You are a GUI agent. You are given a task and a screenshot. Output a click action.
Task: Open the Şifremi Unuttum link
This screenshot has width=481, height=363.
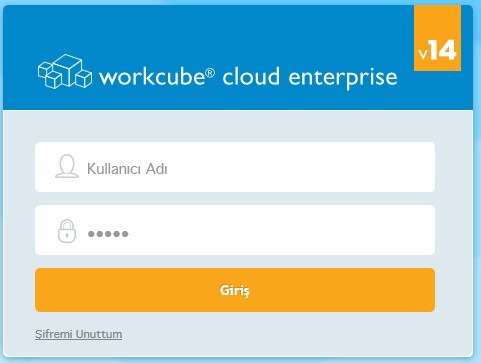click(x=78, y=334)
